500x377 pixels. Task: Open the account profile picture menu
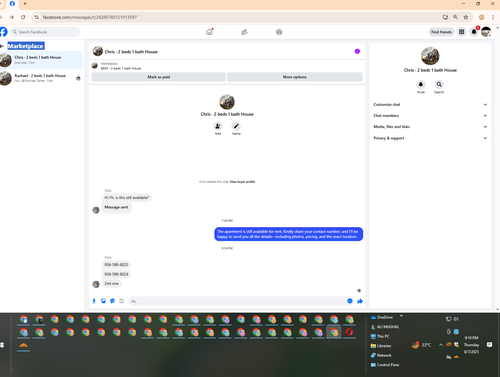click(x=486, y=32)
